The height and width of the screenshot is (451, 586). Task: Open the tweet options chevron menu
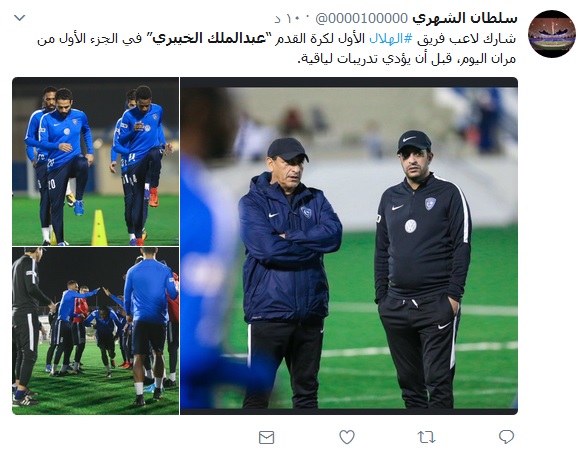coord(19,18)
